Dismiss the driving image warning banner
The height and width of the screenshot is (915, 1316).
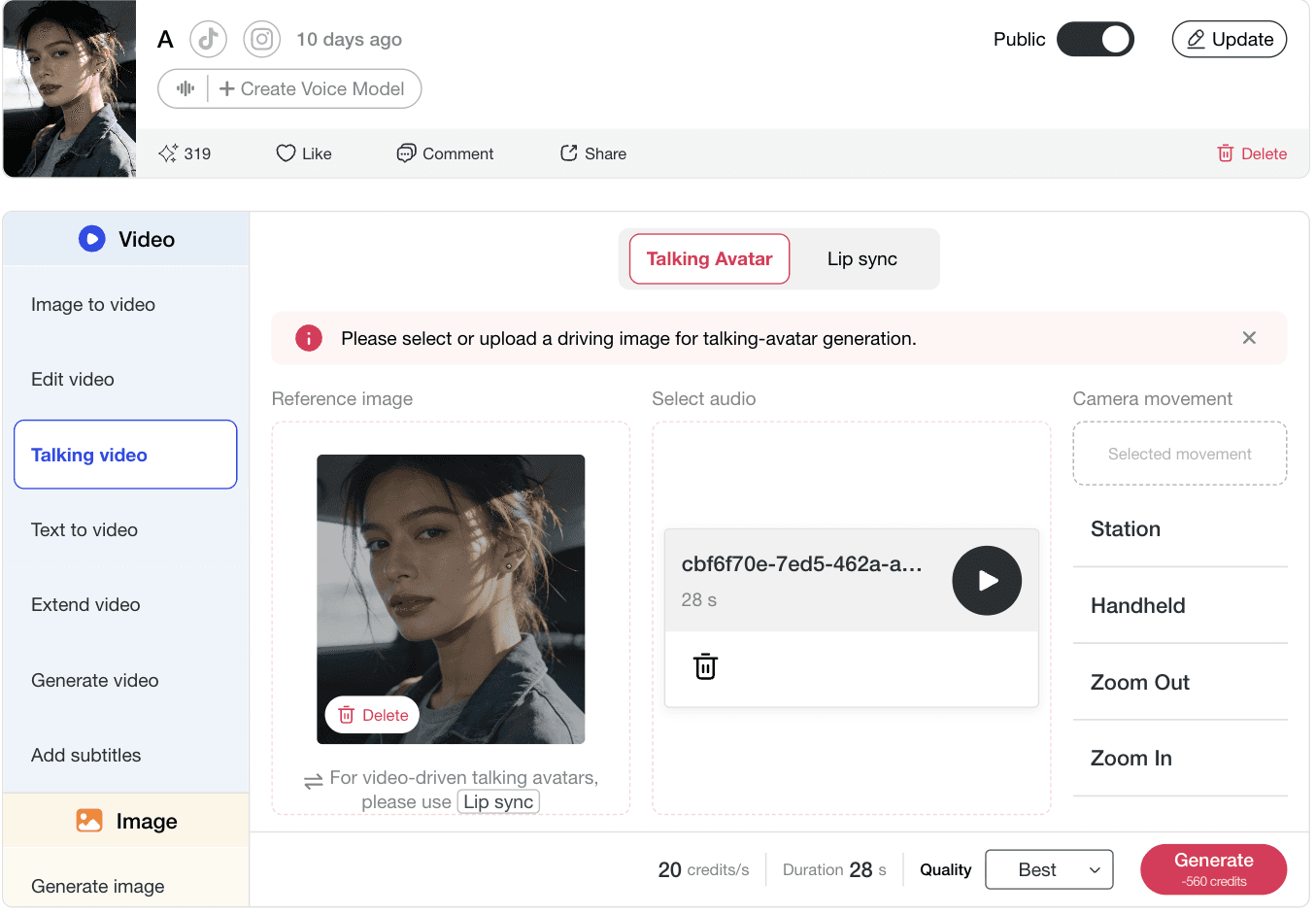point(1249,338)
